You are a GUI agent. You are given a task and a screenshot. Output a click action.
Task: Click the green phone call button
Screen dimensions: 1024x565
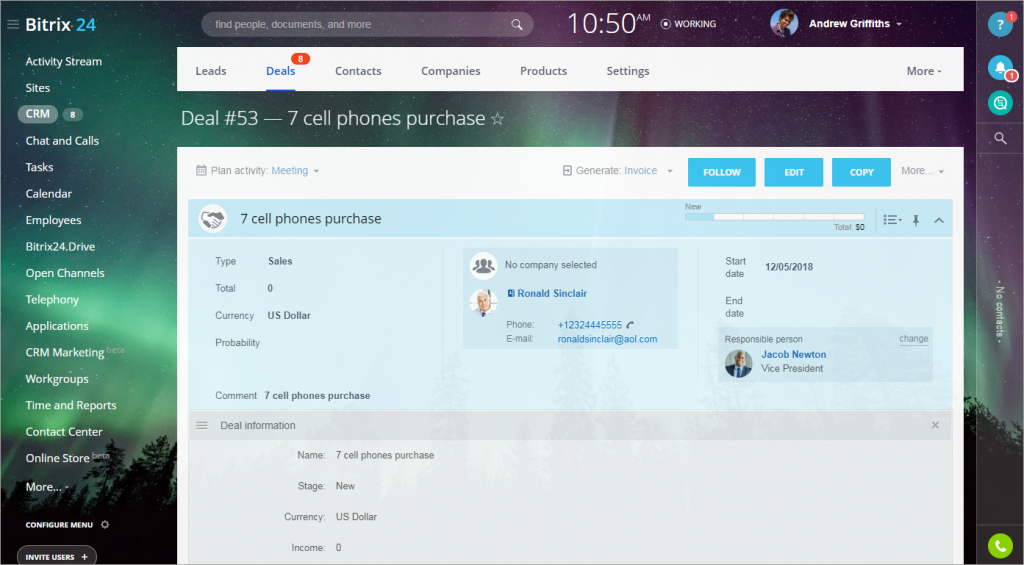click(1000, 545)
